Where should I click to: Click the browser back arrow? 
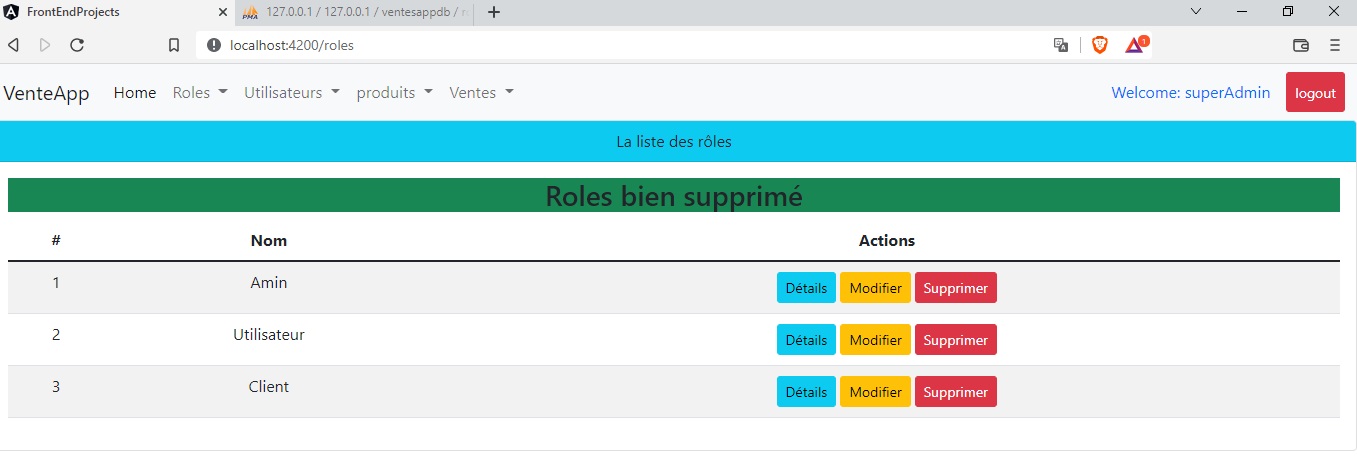[x=14, y=45]
